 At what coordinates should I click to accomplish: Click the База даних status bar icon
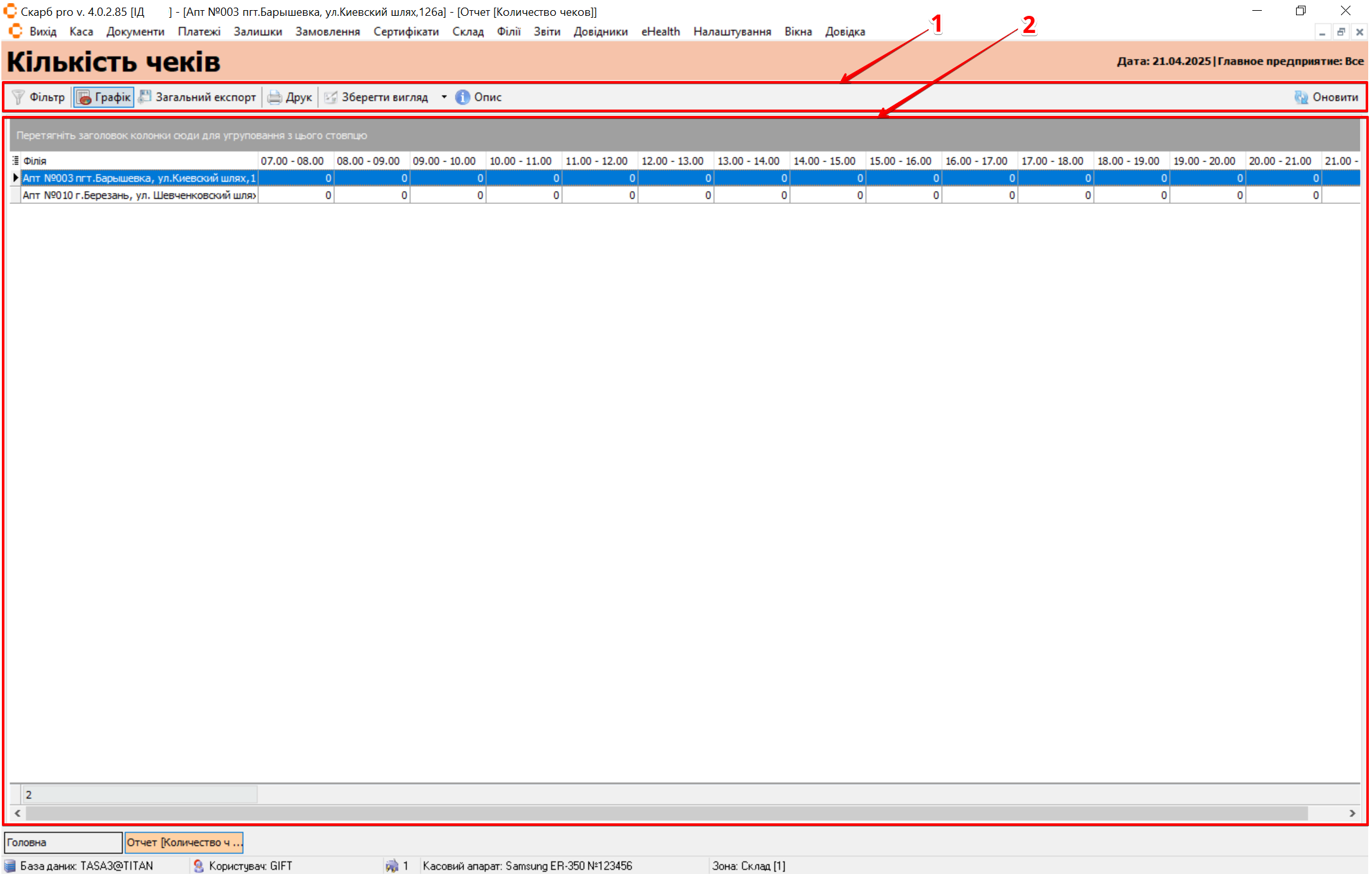click(10, 866)
